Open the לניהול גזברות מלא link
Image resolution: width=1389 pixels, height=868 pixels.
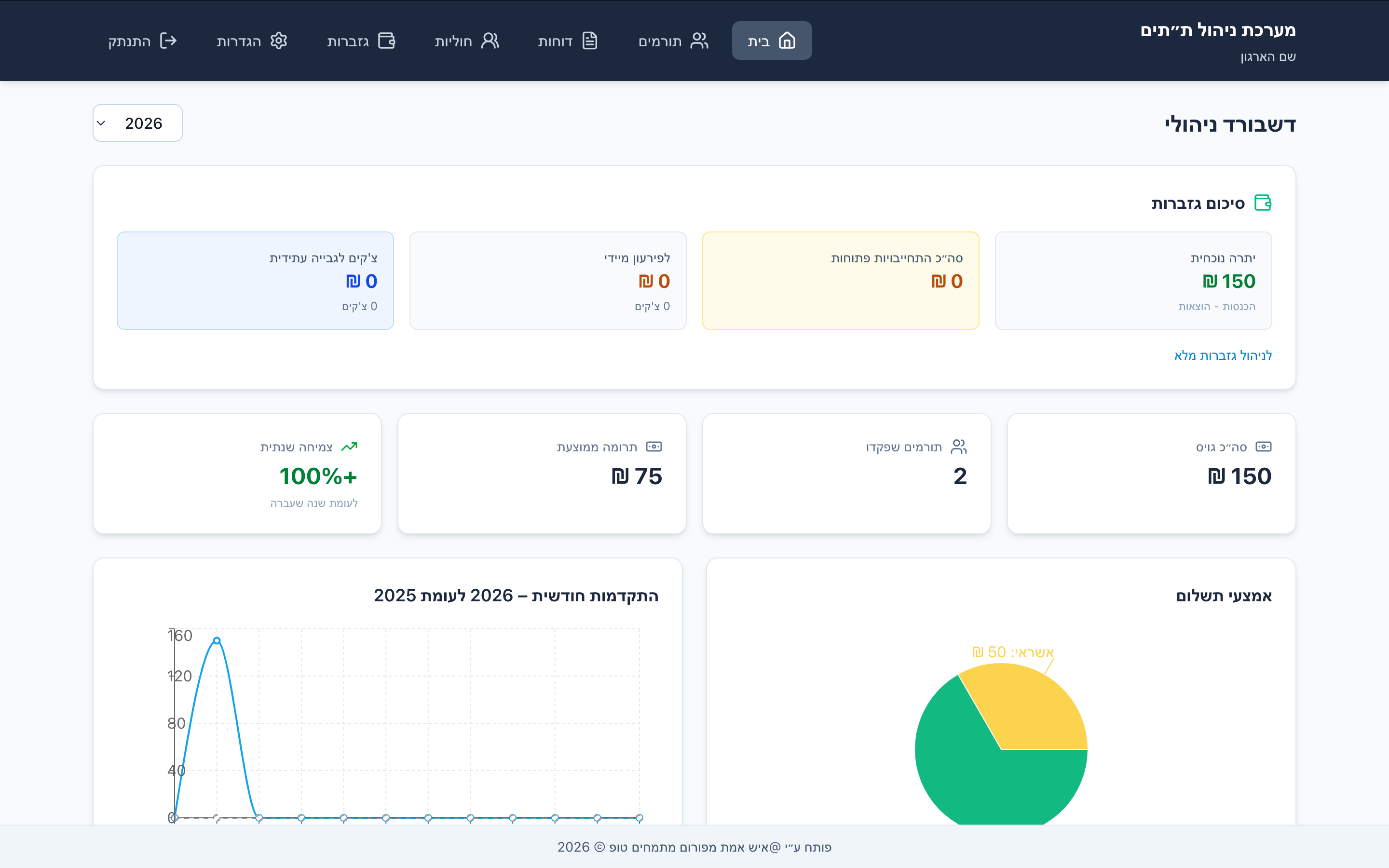(1223, 355)
